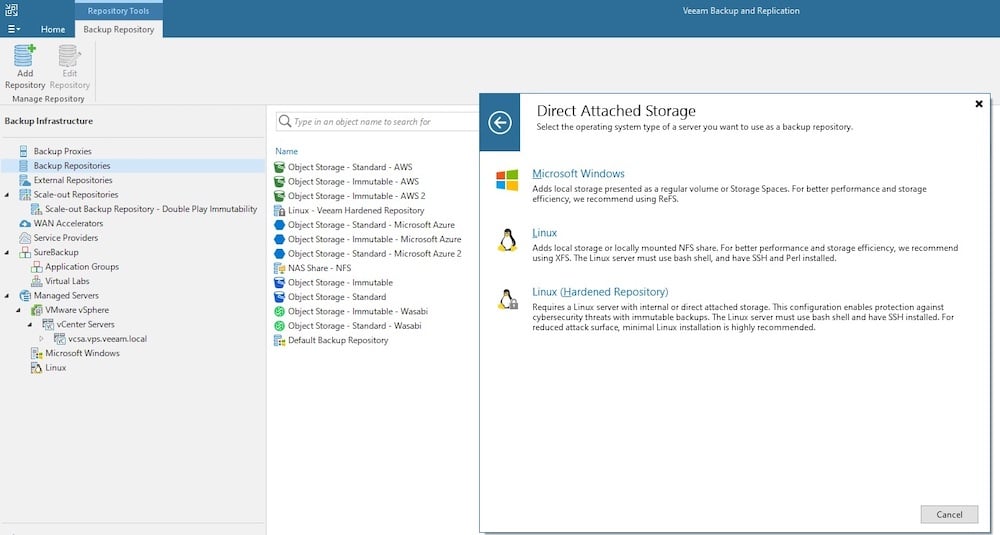This screenshot has height=535, width=1000.
Task: Click the Backup Proxies icon
Action: pyautogui.click(x=24, y=151)
